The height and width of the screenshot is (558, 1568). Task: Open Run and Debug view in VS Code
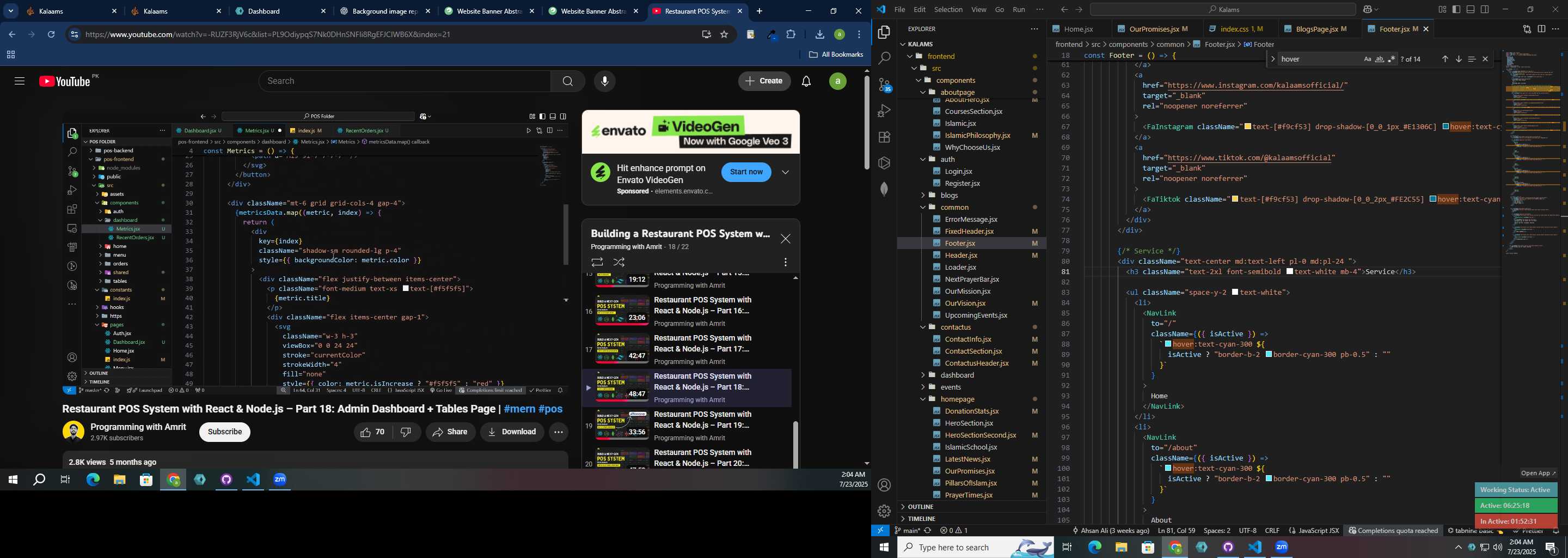click(x=884, y=111)
